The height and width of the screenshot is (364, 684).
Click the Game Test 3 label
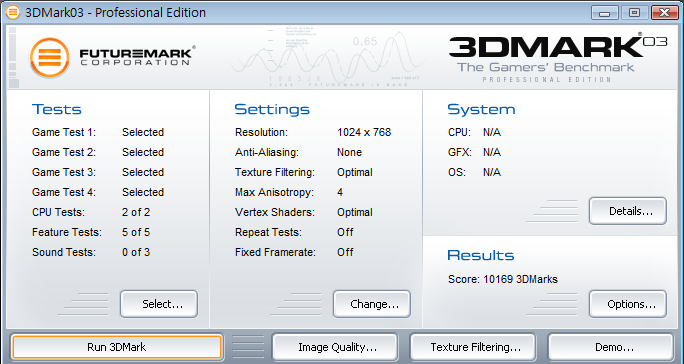(x=64, y=172)
